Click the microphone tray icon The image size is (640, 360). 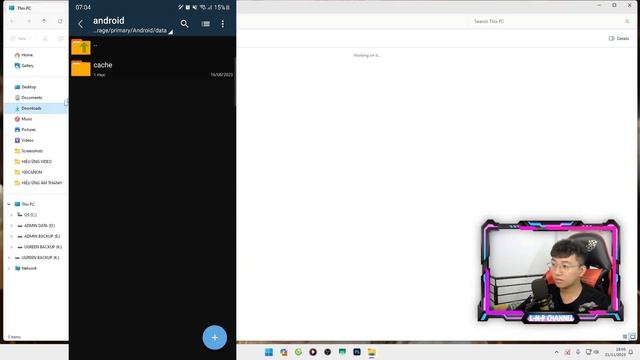(578, 352)
